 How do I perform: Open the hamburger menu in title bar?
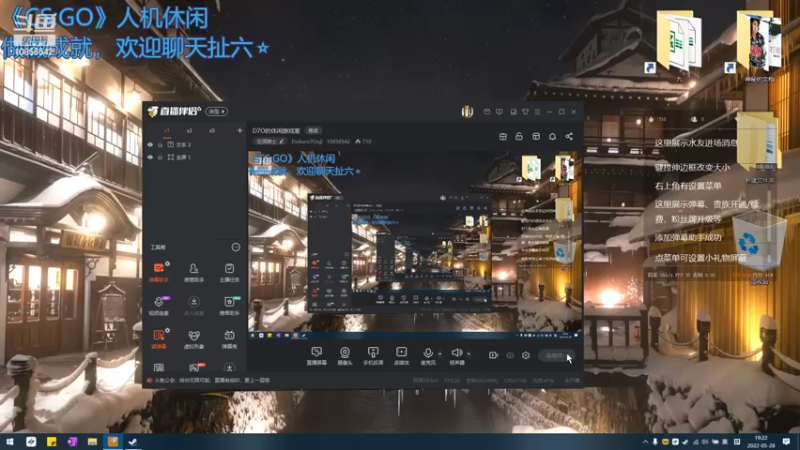tap(537, 112)
